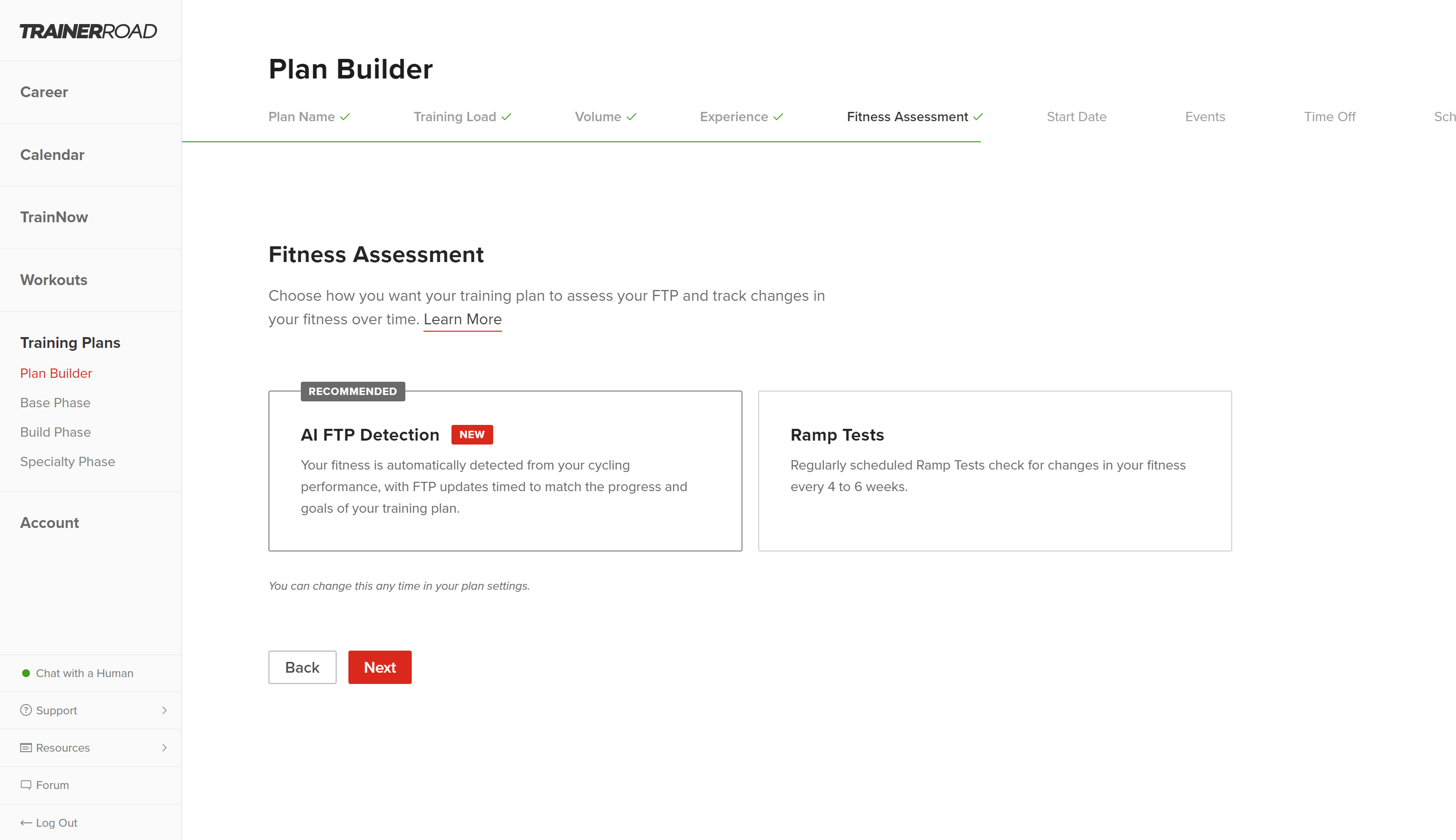Click the RECOMMENDED label badge
This screenshot has height=840, width=1456.
point(352,391)
